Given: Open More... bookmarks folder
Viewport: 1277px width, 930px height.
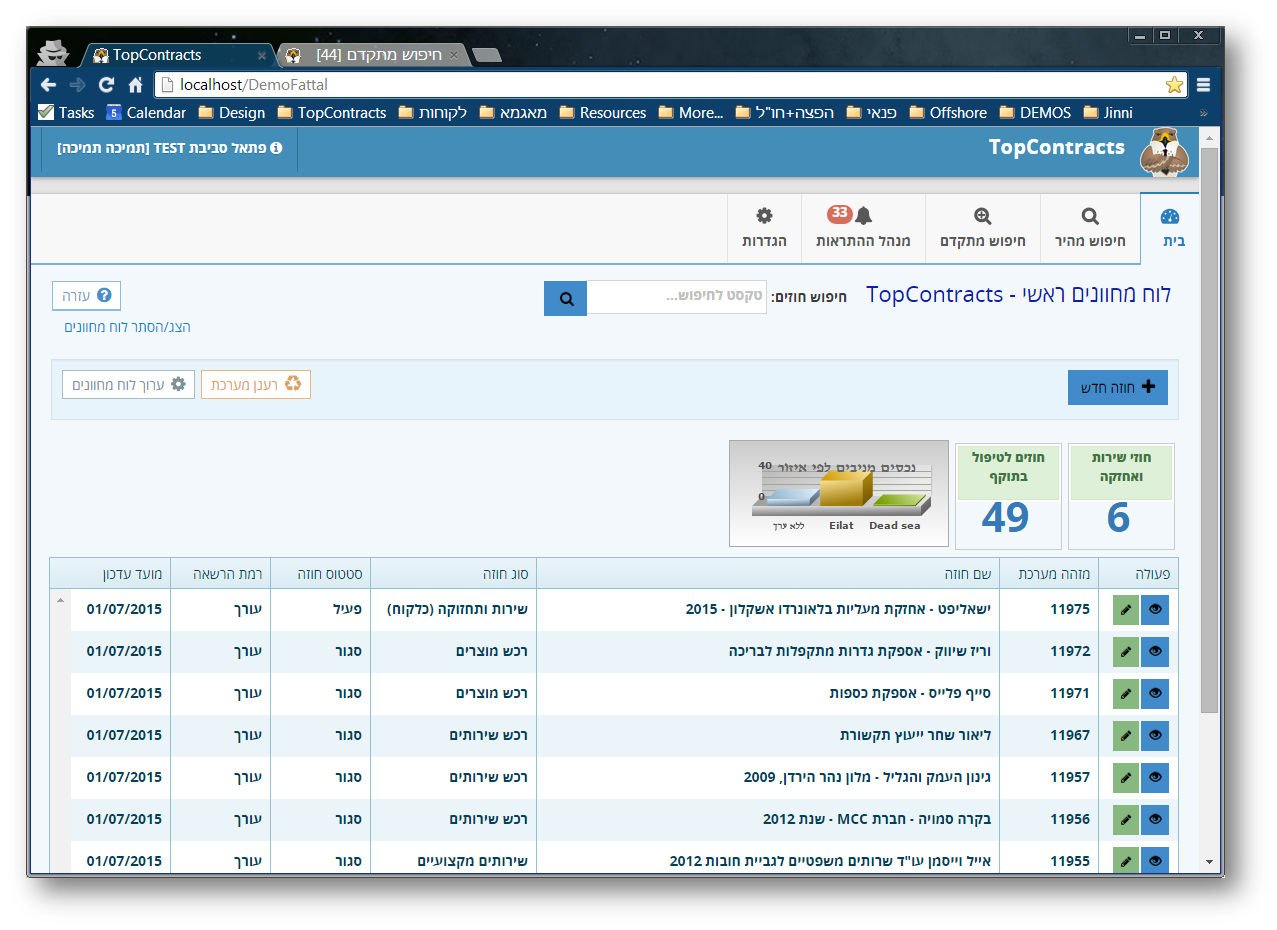Looking at the screenshot, I should [691, 113].
